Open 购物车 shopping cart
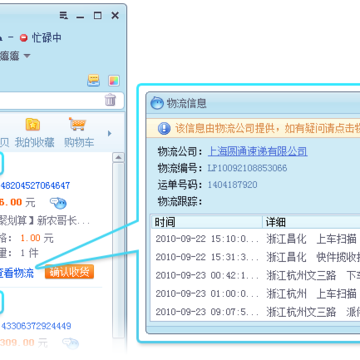This screenshot has height=360, width=360. click(79, 133)
